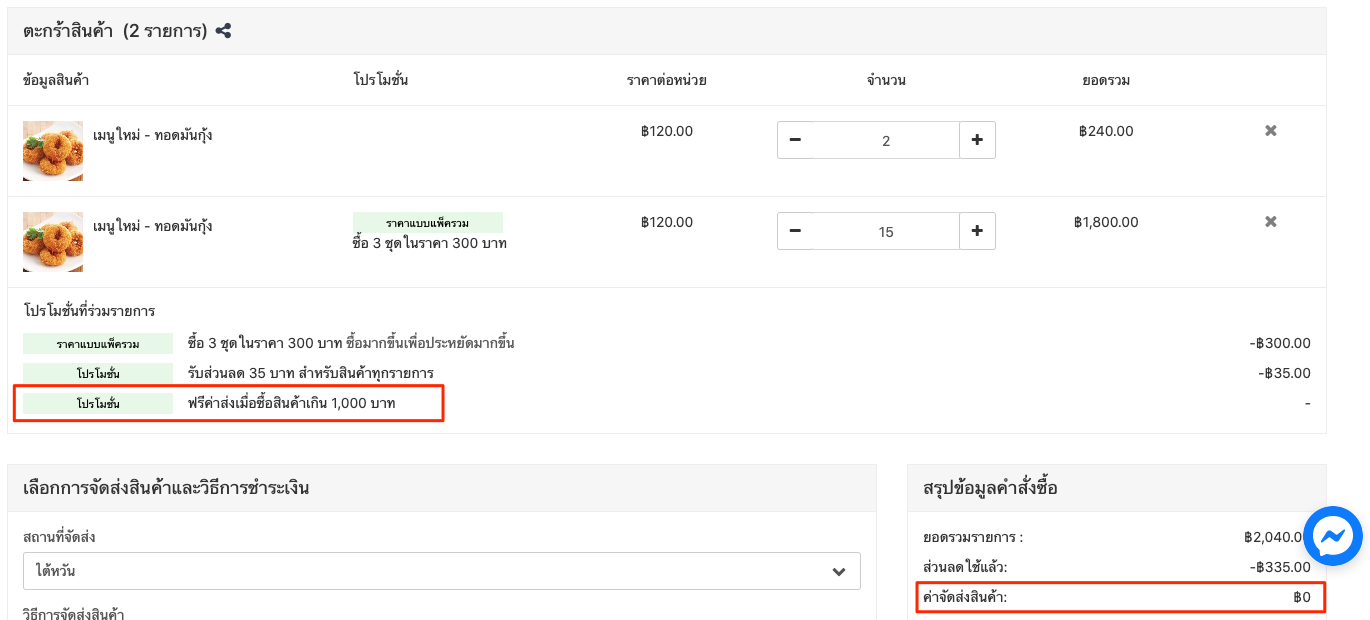This screenshot has height=620, width=1370.
Task: Click product name in the ฿240.00 row
Action: pos(153,135)
